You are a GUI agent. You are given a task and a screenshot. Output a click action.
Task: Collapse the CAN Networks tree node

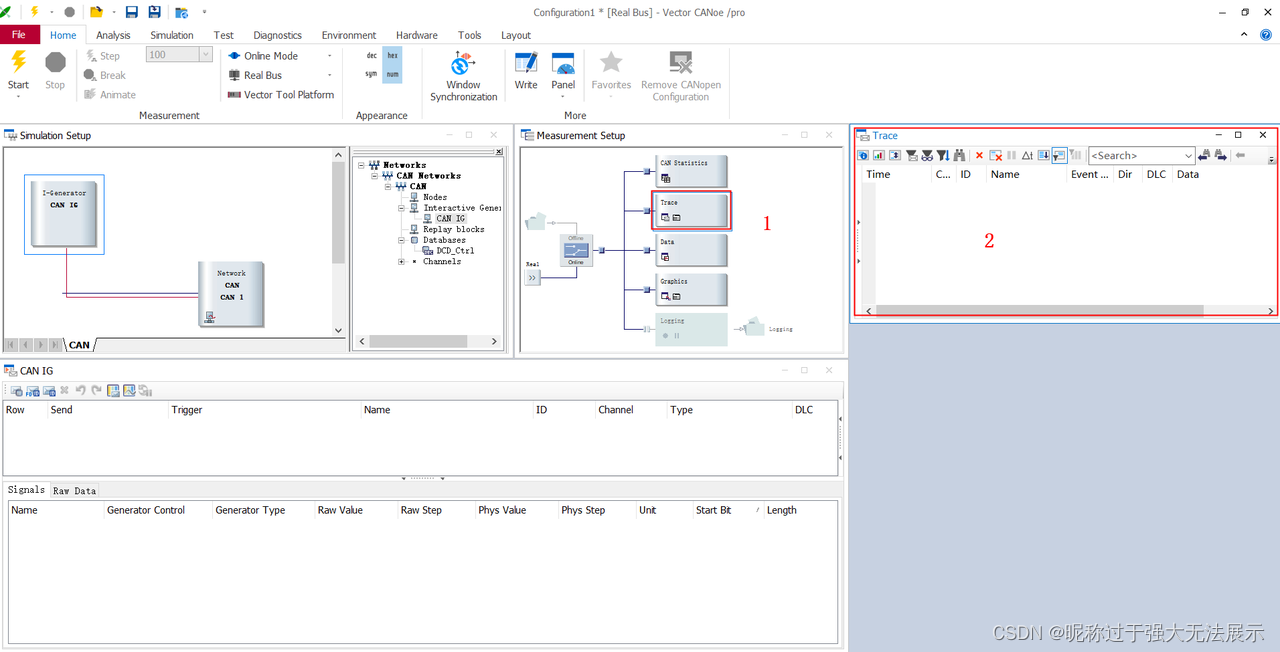(x=374, y=176)
